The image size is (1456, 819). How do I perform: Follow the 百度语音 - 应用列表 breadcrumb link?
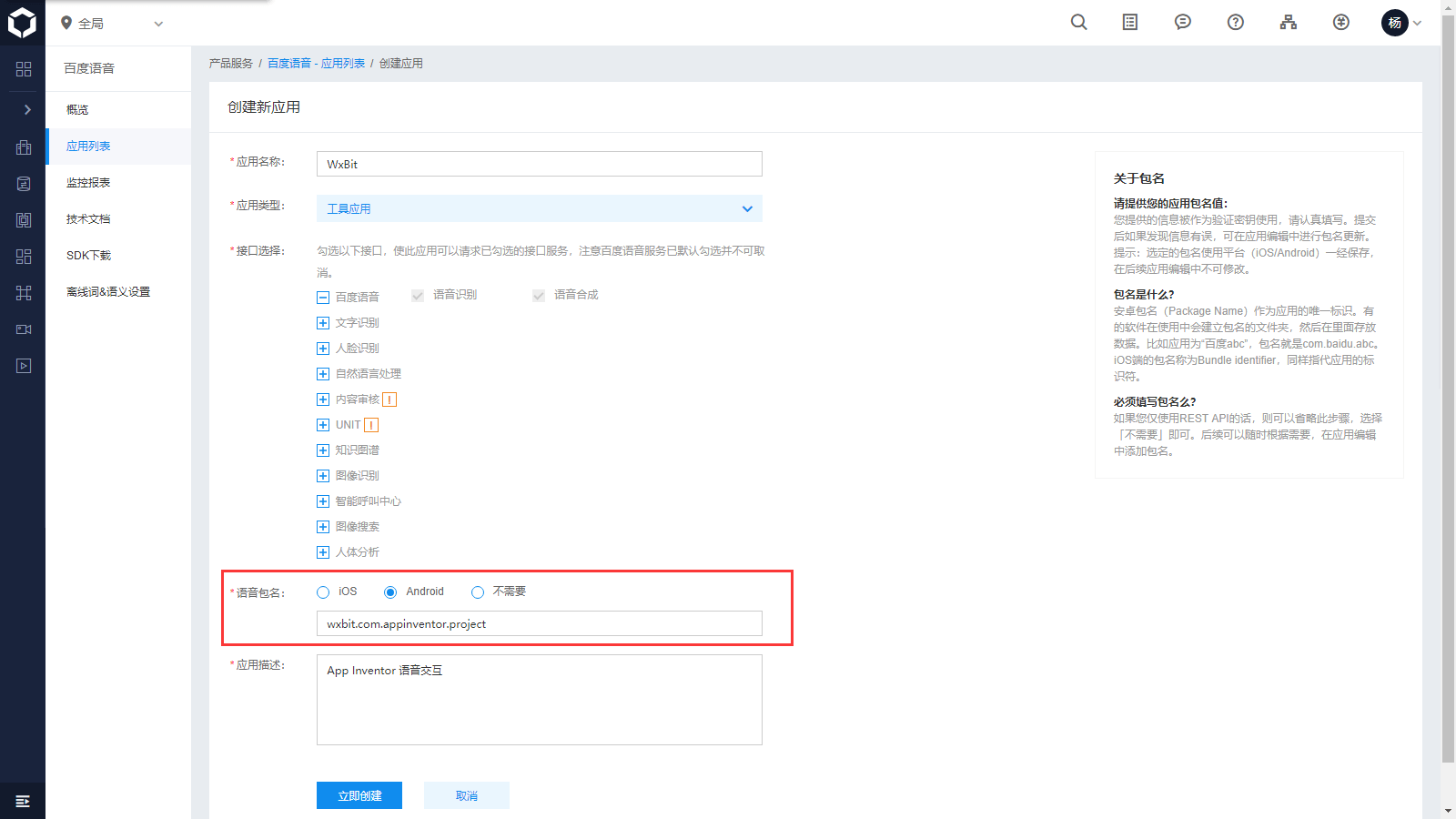316,64
